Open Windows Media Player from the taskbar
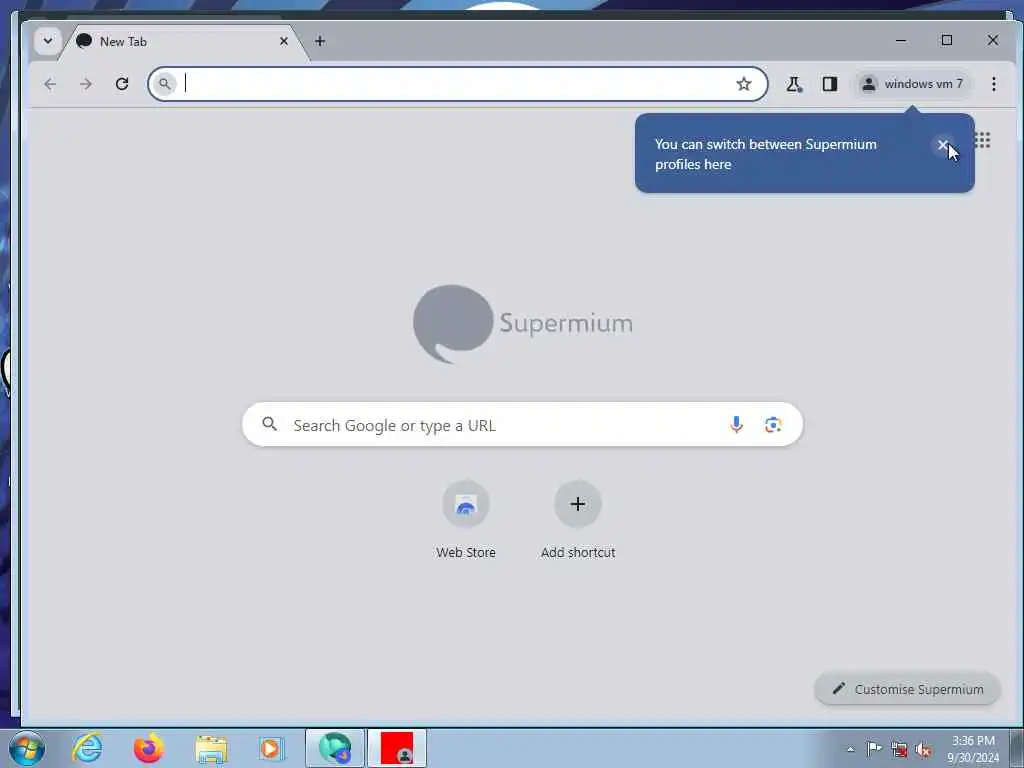Image resolution: width=1024 pixels, height=768 pixels. point(270,748)
